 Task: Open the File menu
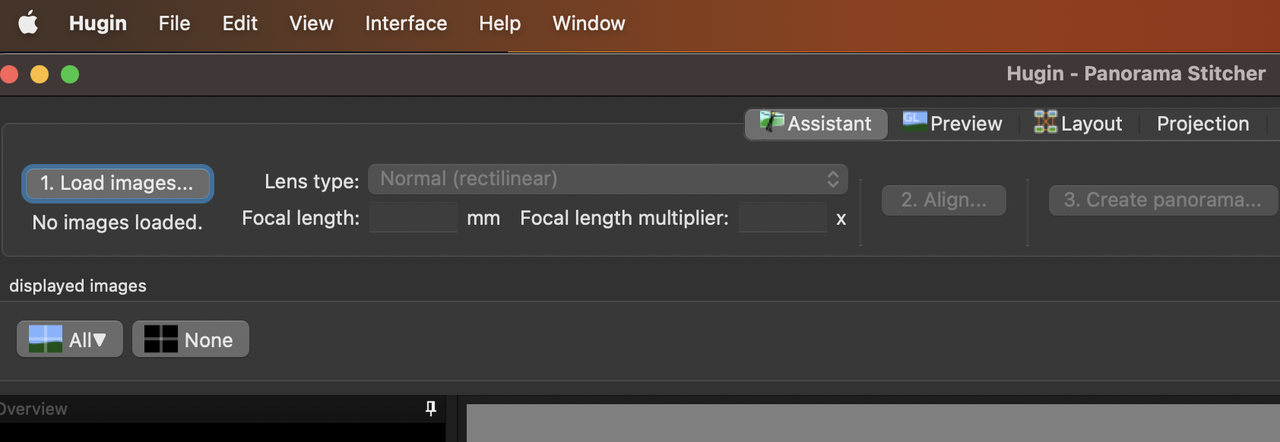coord(174,23)
